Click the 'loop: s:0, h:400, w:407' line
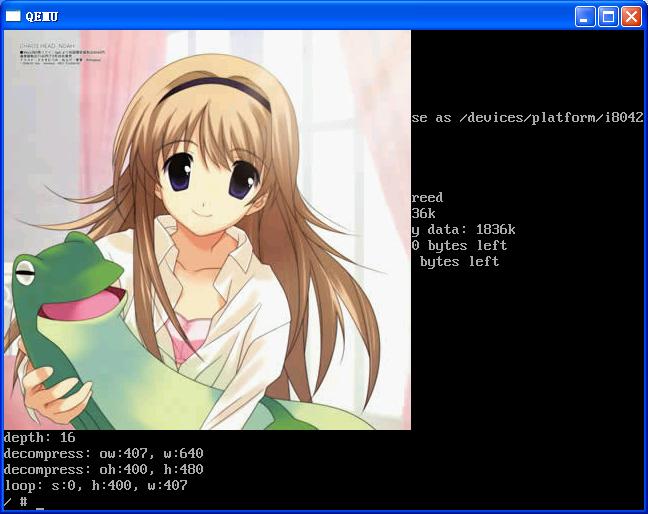Image resolution: width=648 pixels, height=514 pixels. pyautogui.click(x=96, y=485)
